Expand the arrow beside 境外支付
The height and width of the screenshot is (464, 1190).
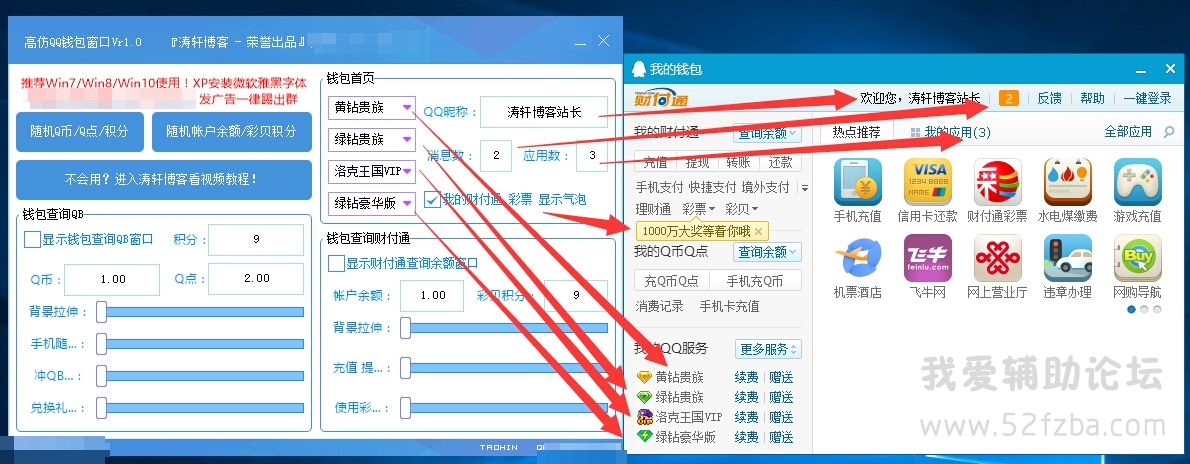[x=804, y=188]
